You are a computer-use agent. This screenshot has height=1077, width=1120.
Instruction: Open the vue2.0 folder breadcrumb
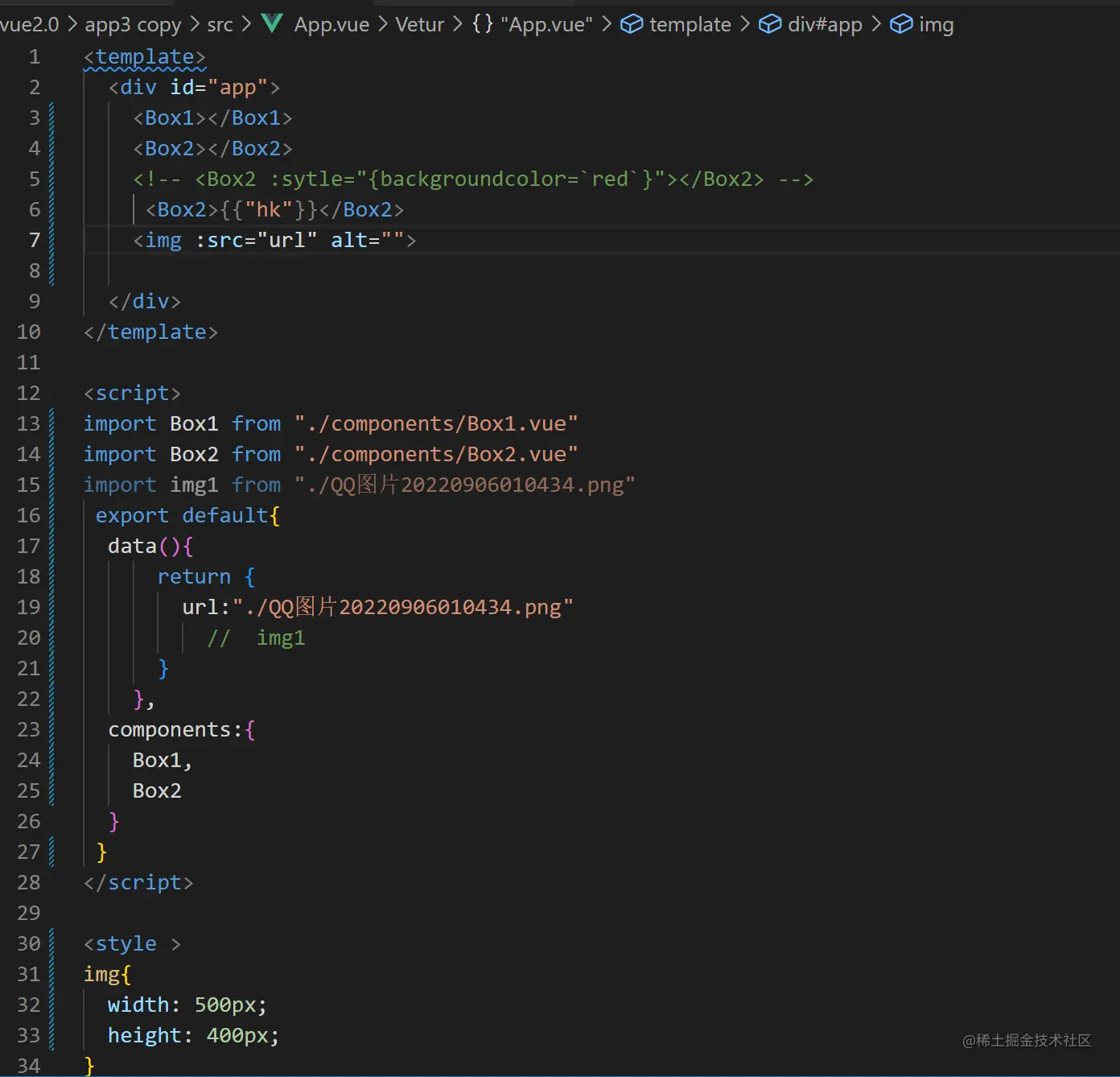tap(30, 24)
